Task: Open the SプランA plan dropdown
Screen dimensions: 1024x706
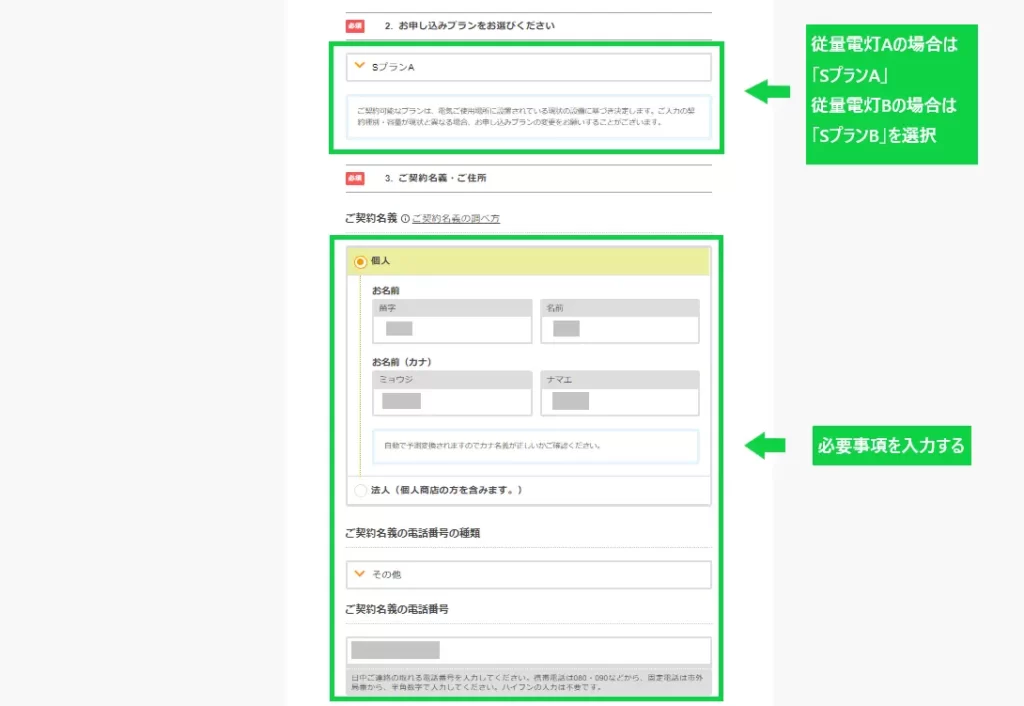Action: click(x=528, y=67)
